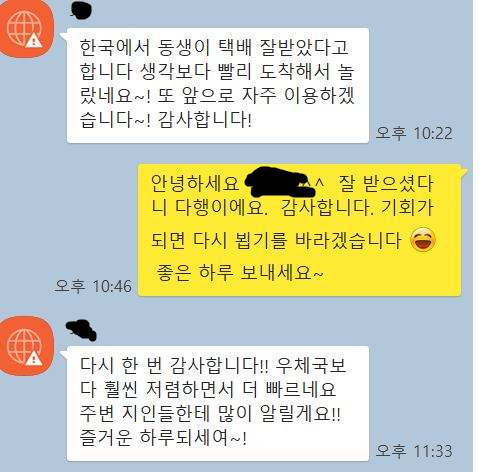Select the white message starting with 한국에서 동생이
This screenshot has height=472, width=496.
(x=218, y=86)
